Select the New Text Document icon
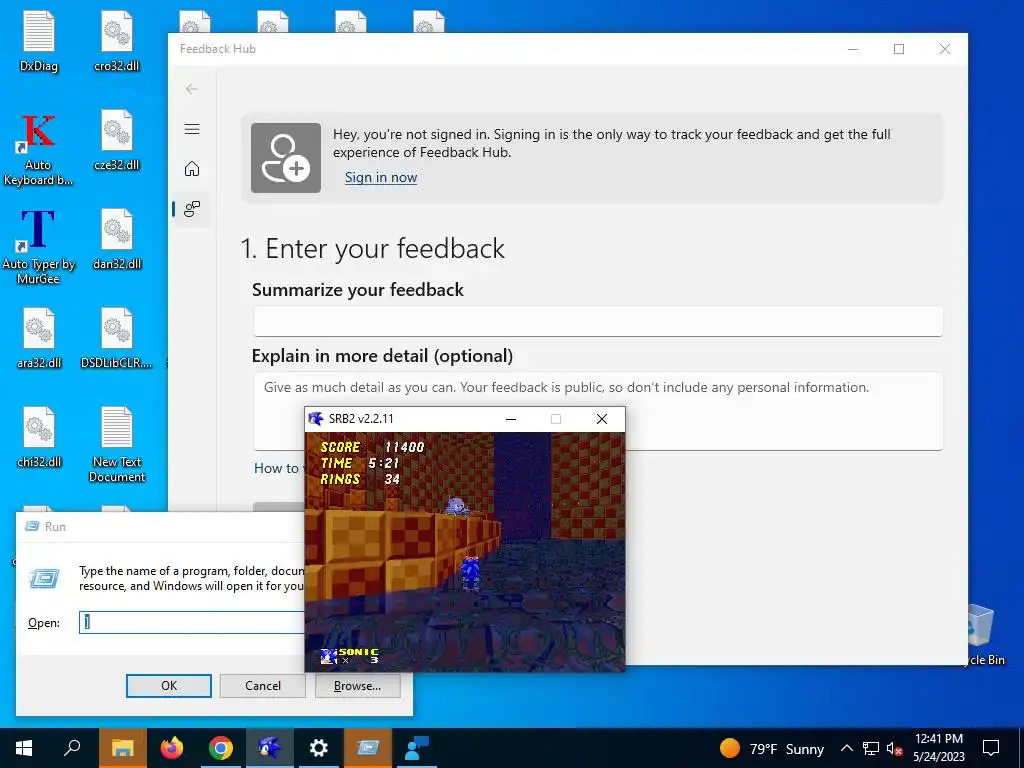This screenshot has width=1024, height=768. (x=117, y=444)
